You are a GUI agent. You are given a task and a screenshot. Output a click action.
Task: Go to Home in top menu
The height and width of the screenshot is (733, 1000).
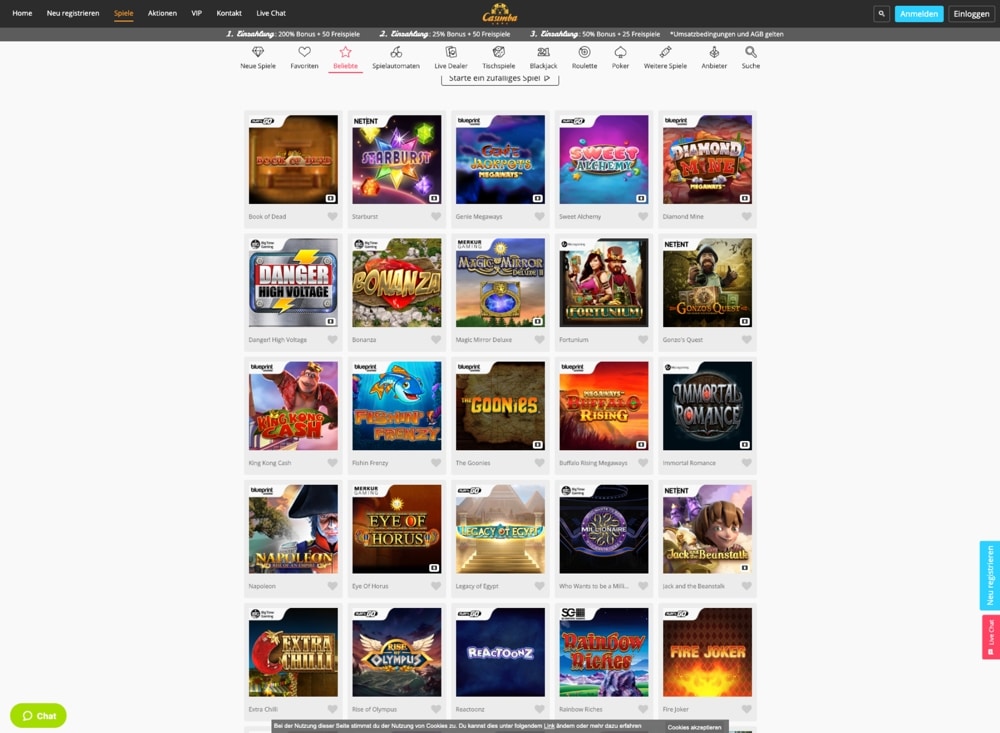[x=22, y=13]
